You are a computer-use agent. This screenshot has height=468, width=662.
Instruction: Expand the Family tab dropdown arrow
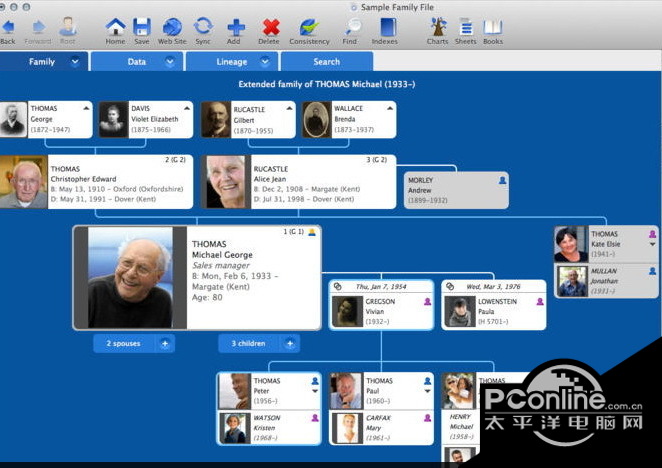75,62
